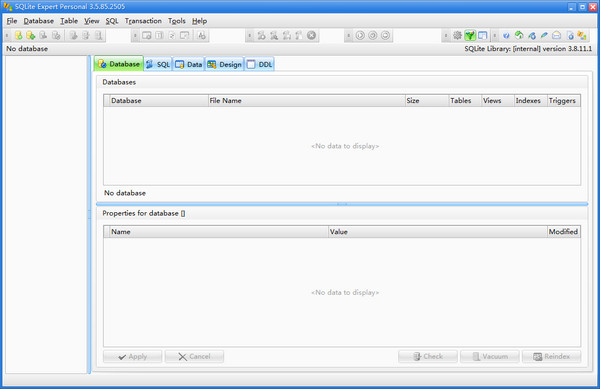Click the Commit Transaction circle icon
The image size is (600, 389).
pyautogui.click(x=373, y=36)
